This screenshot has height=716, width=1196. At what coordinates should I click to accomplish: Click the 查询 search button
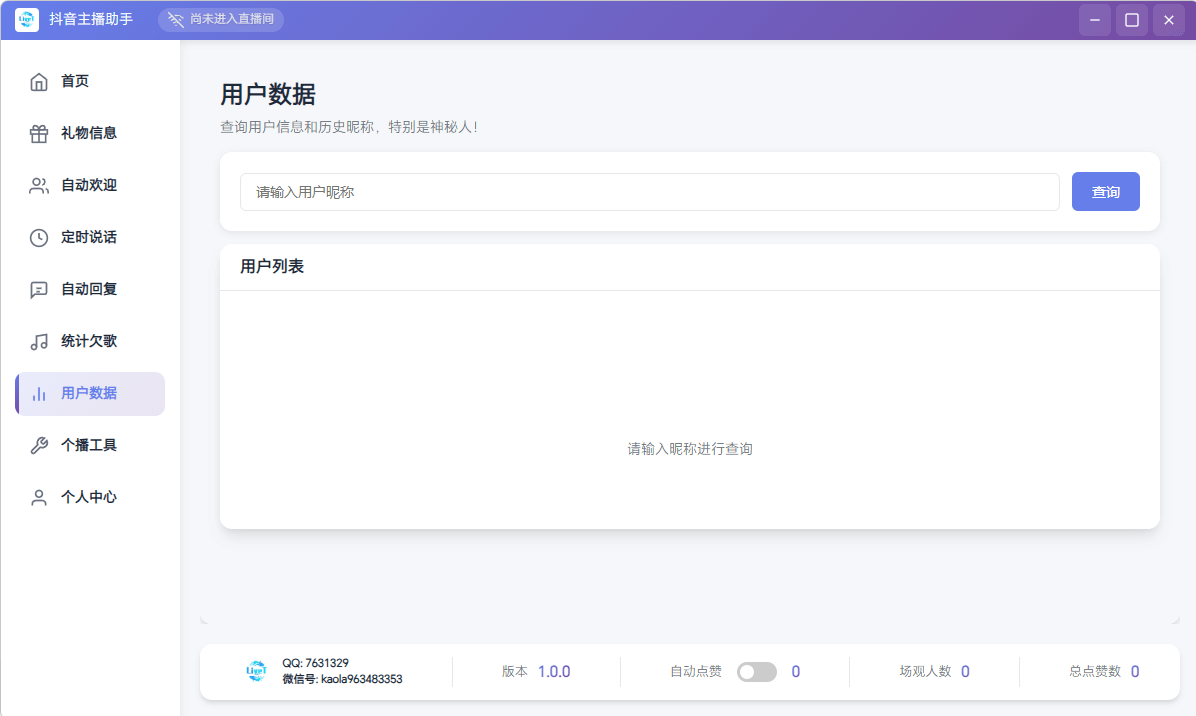[x=1105, y=191]
